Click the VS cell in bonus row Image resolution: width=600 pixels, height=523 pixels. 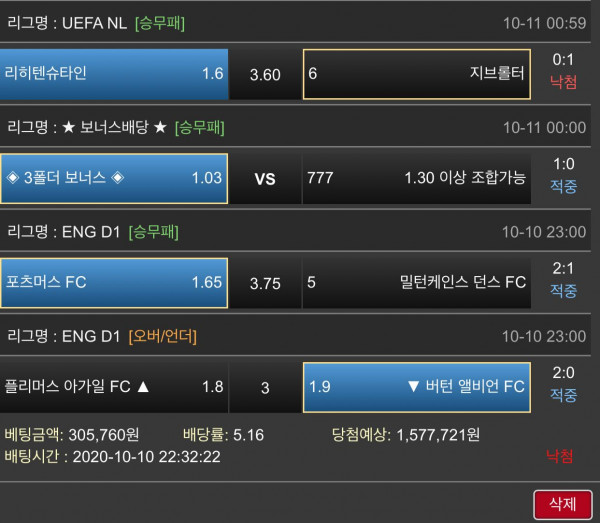point(265,179)
